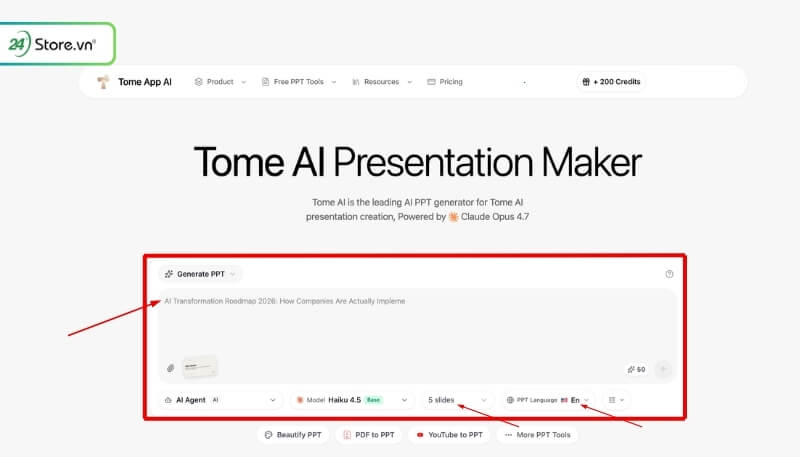Image resolution: width=800 pixels, height=457 pixels.
Task: Select the slide template thumbnail
Action: point(200,367)
